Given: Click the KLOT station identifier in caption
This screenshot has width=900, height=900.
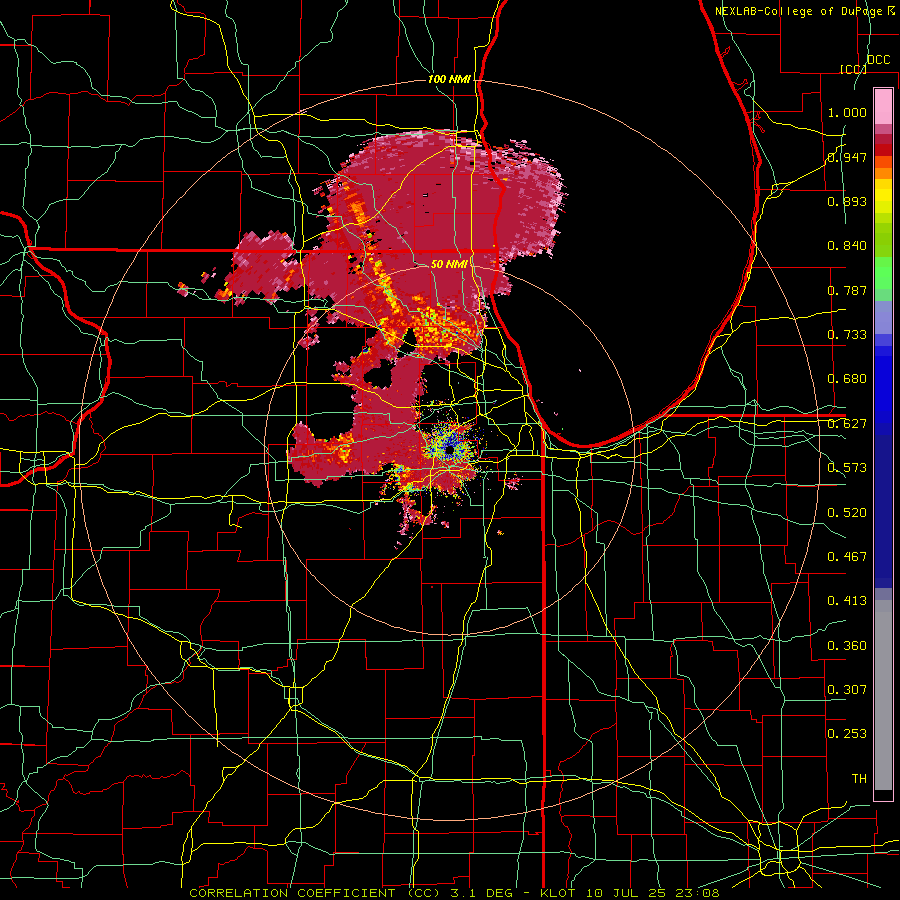Looking at the screenshot, I should coord(557,893).
